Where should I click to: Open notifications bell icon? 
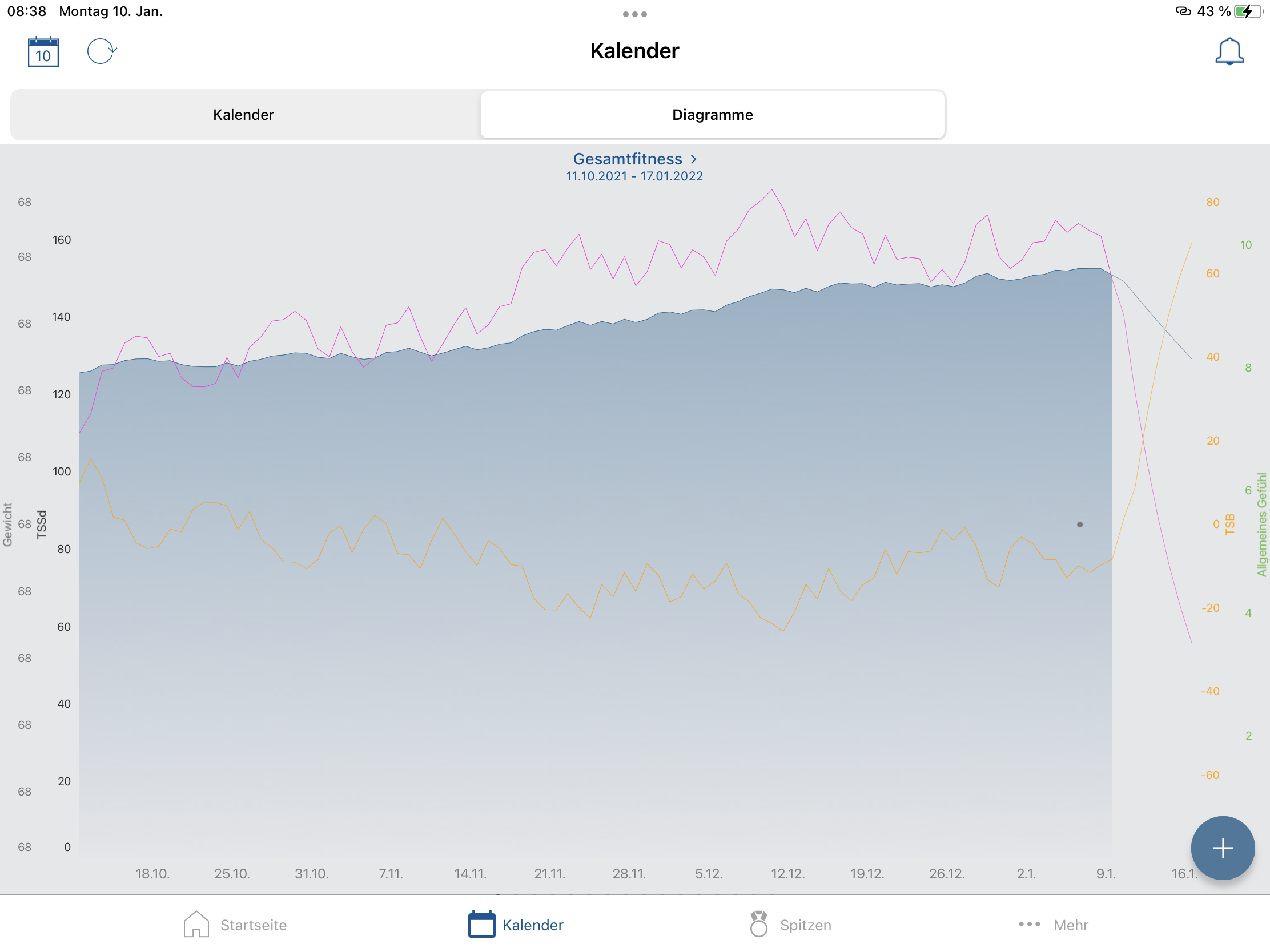pos(1229,51)
